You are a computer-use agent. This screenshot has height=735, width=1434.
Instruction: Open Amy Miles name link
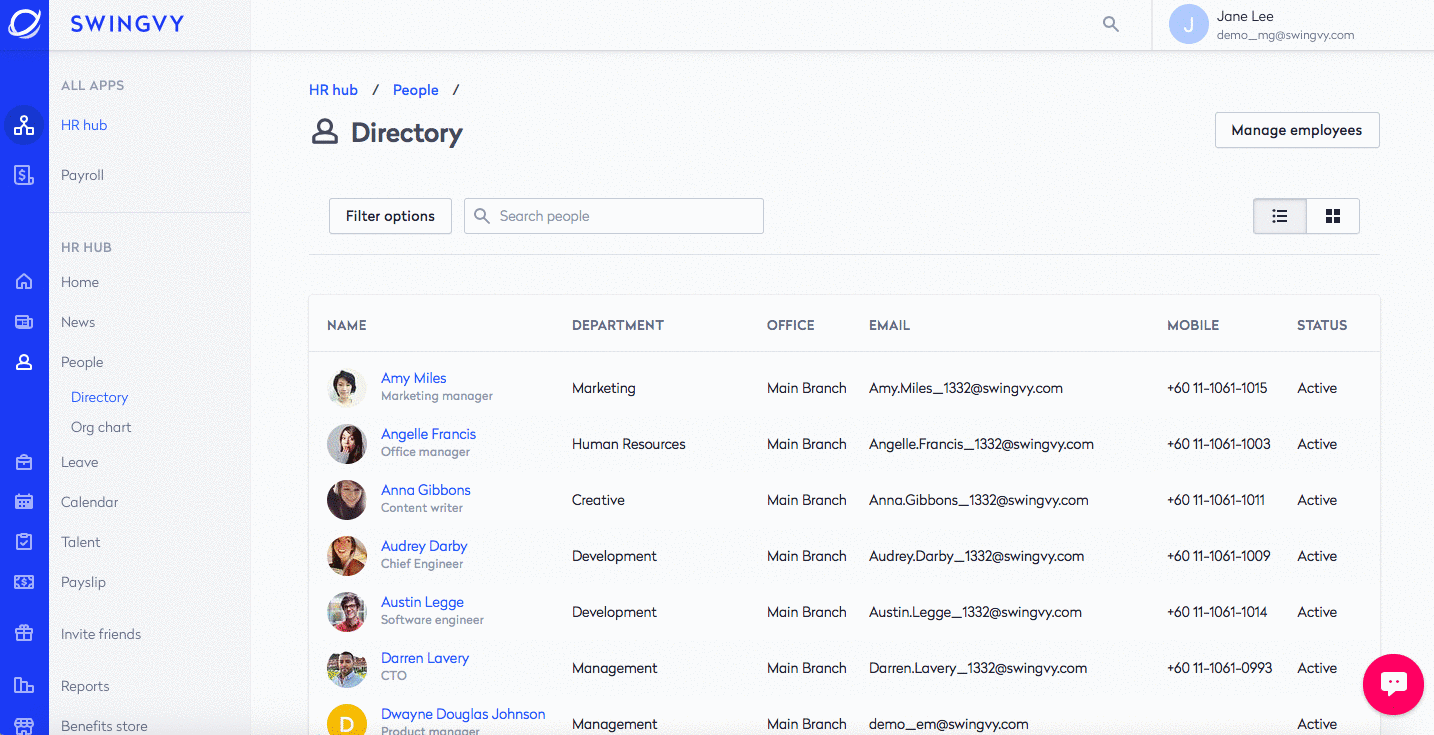(414, 378)
